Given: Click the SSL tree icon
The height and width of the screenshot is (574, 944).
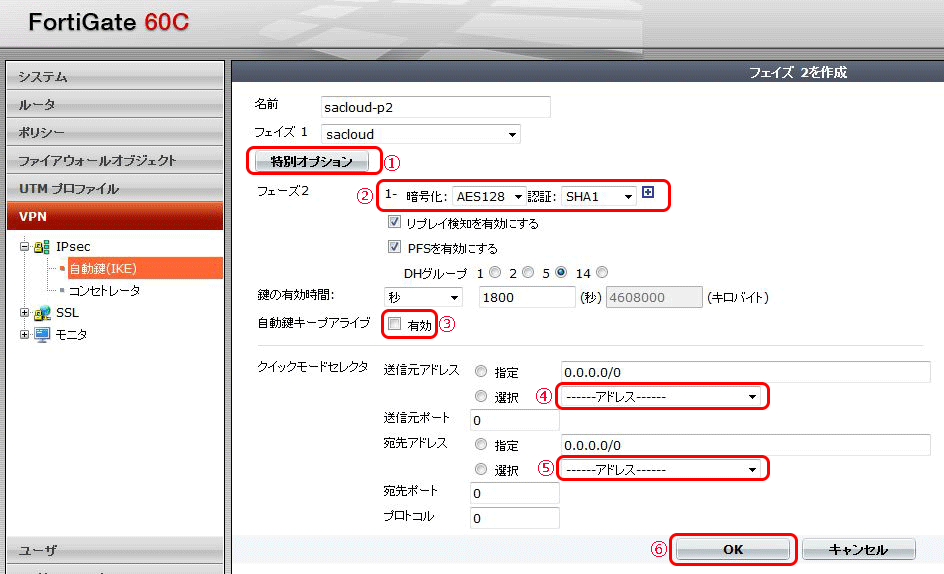Looking at the screenshot, I should (x=42, y=313).
